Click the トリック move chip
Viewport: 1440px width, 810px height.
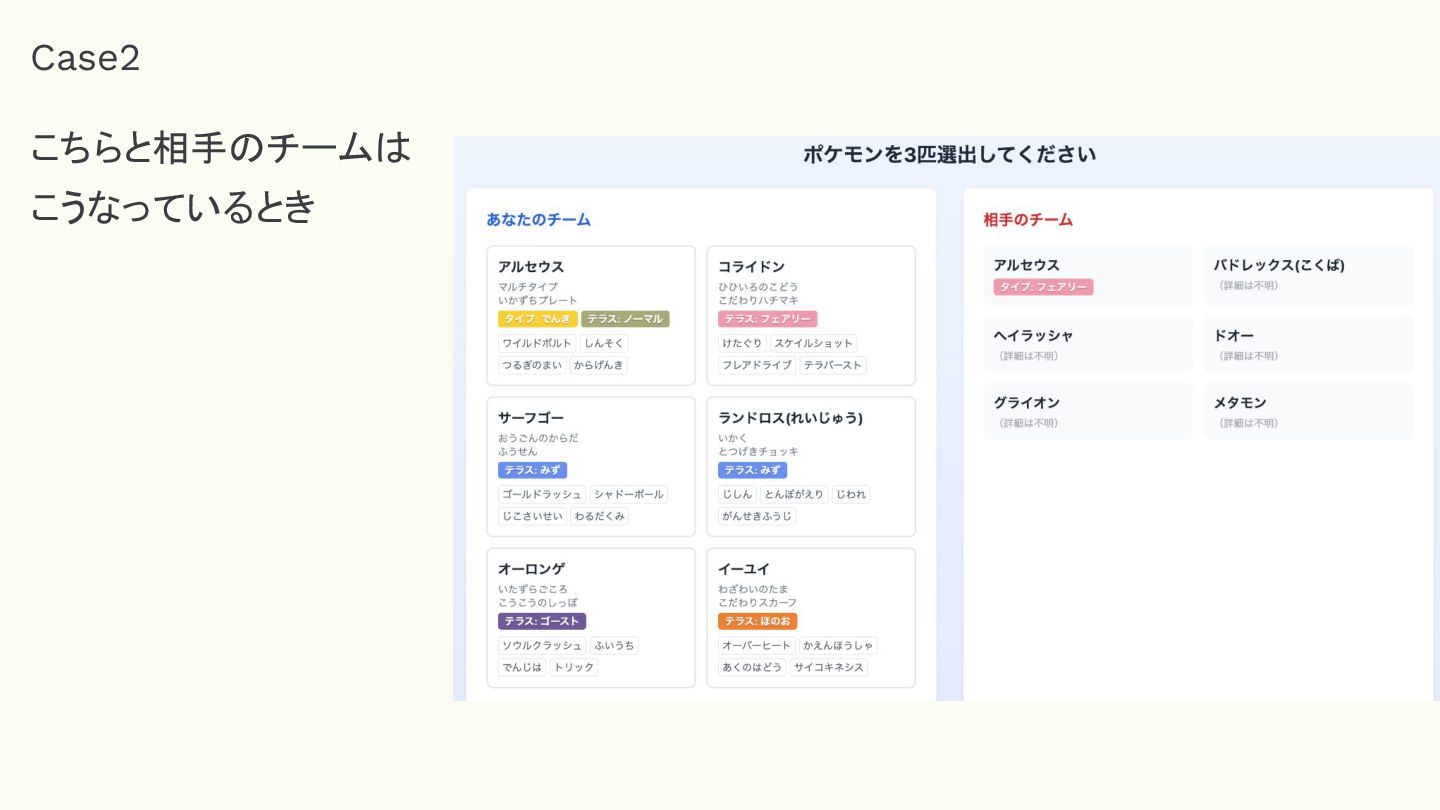pos(574,667)
